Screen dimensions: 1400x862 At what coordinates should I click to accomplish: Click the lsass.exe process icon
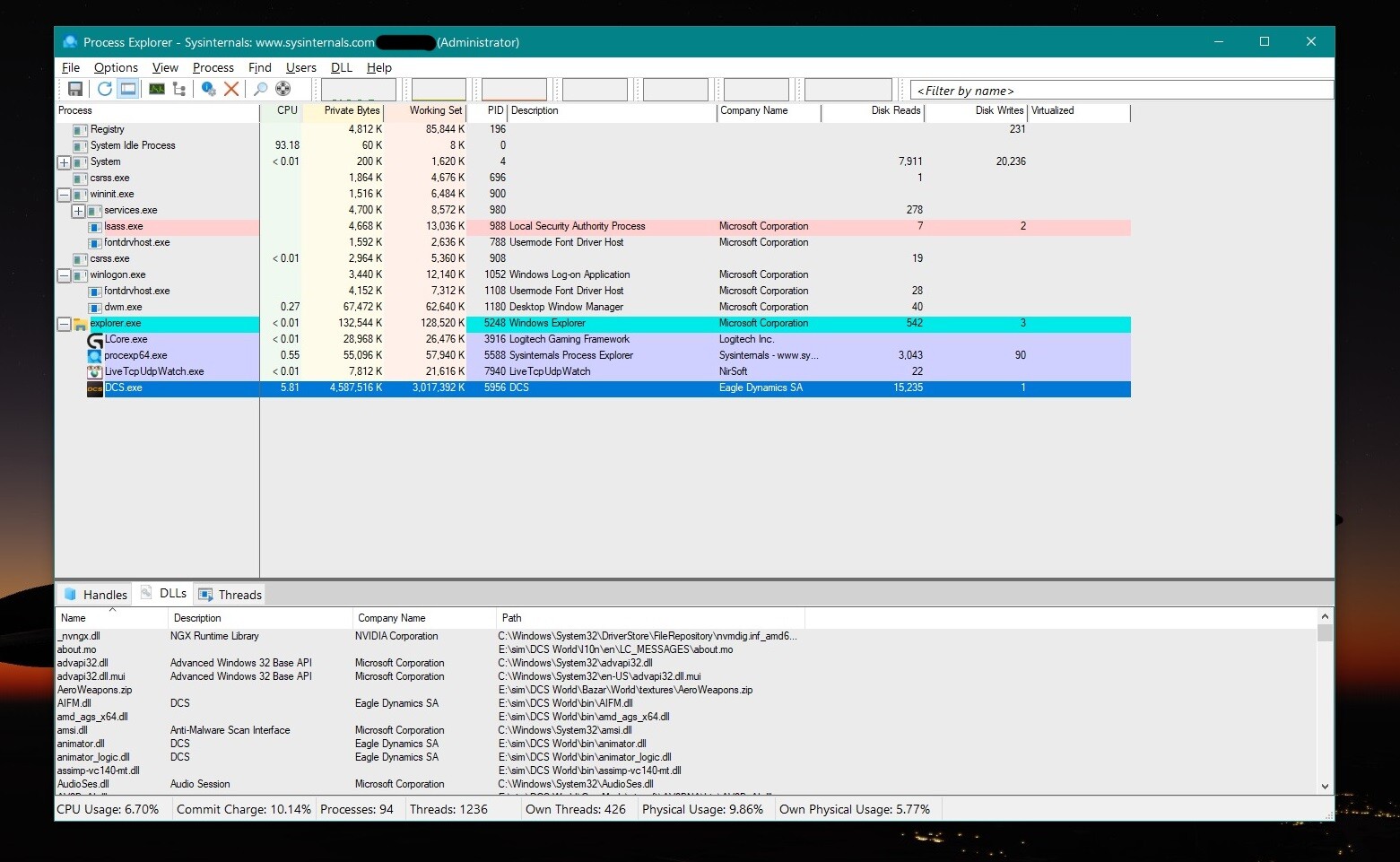coord(95,227)
